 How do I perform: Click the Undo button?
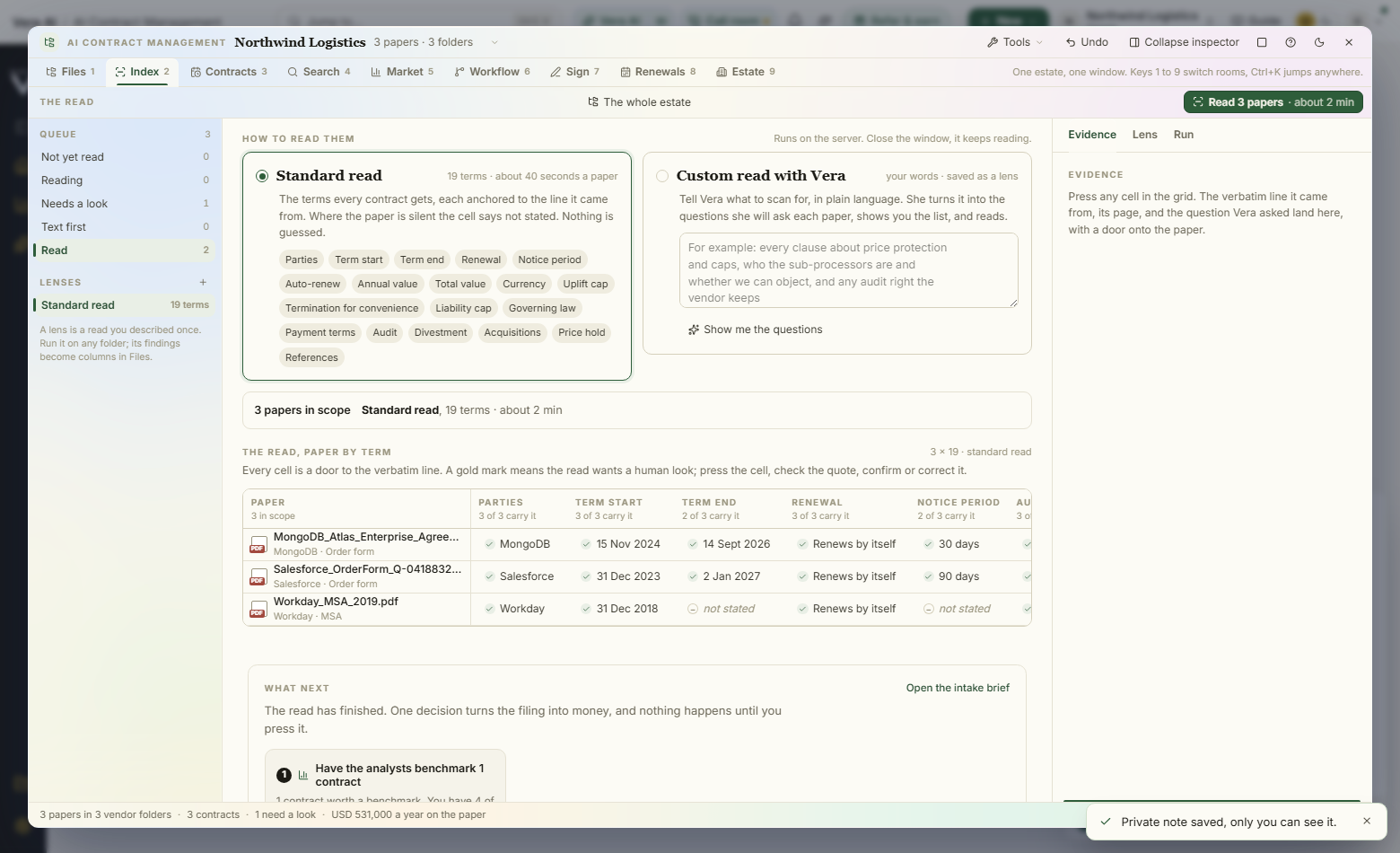coord(1087,42)
